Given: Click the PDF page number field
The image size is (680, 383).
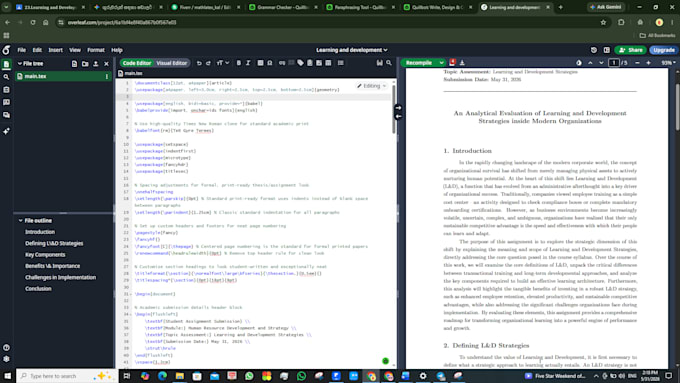Looking at the screenshot, I should click(614, 63).
